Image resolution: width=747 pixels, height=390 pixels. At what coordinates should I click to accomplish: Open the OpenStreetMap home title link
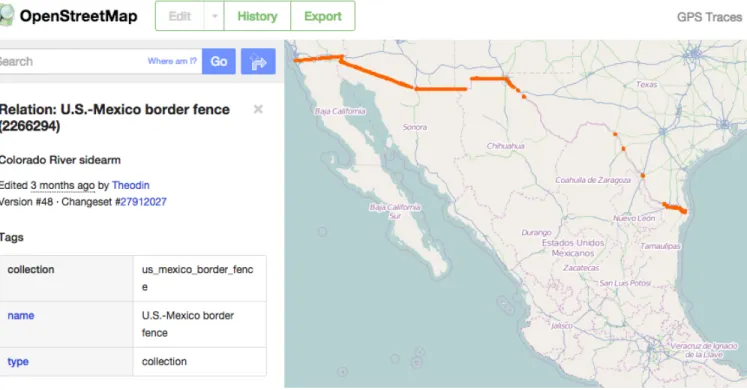tap(79, 16)
